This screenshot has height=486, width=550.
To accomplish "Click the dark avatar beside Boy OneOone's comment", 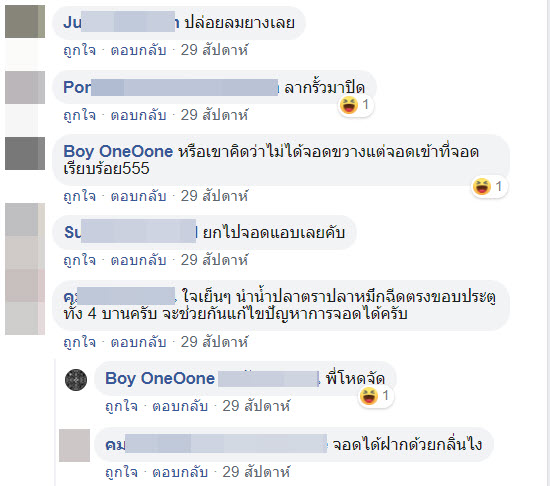I will pyautogui.click(x=25, y=153).
